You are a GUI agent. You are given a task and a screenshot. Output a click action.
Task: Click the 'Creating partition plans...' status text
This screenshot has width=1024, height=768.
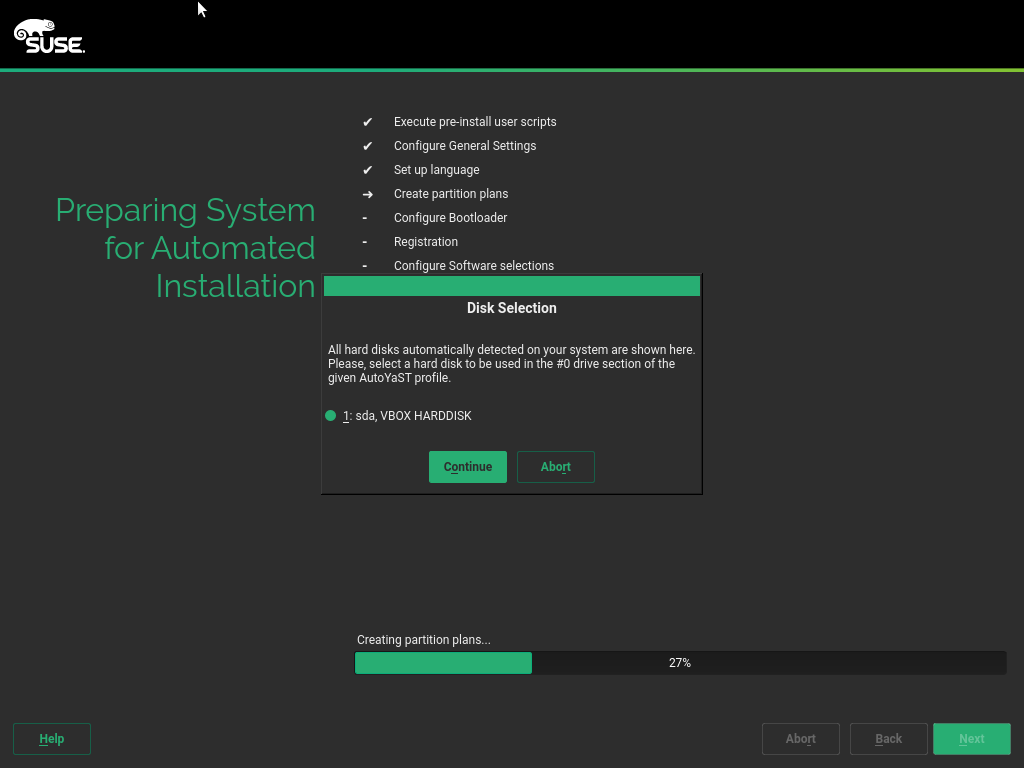(423, 640)
